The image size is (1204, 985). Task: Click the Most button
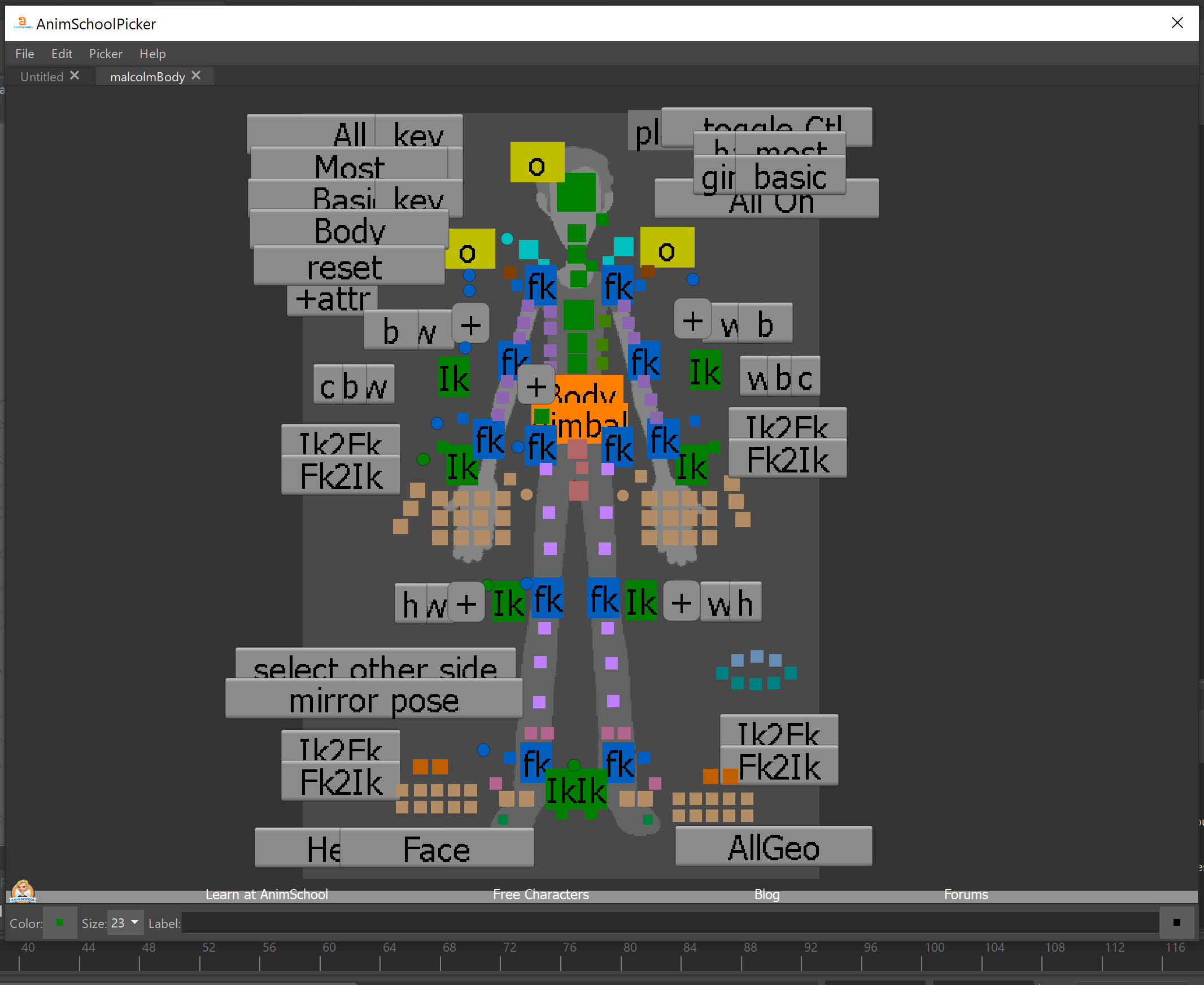349,163
